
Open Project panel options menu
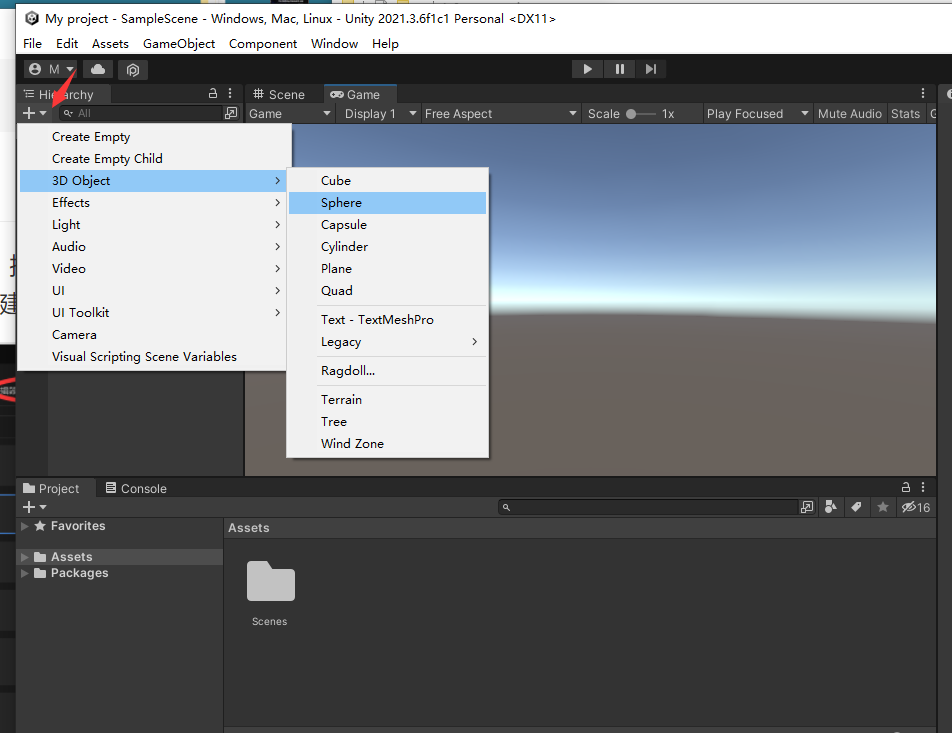tap(923, 487)
